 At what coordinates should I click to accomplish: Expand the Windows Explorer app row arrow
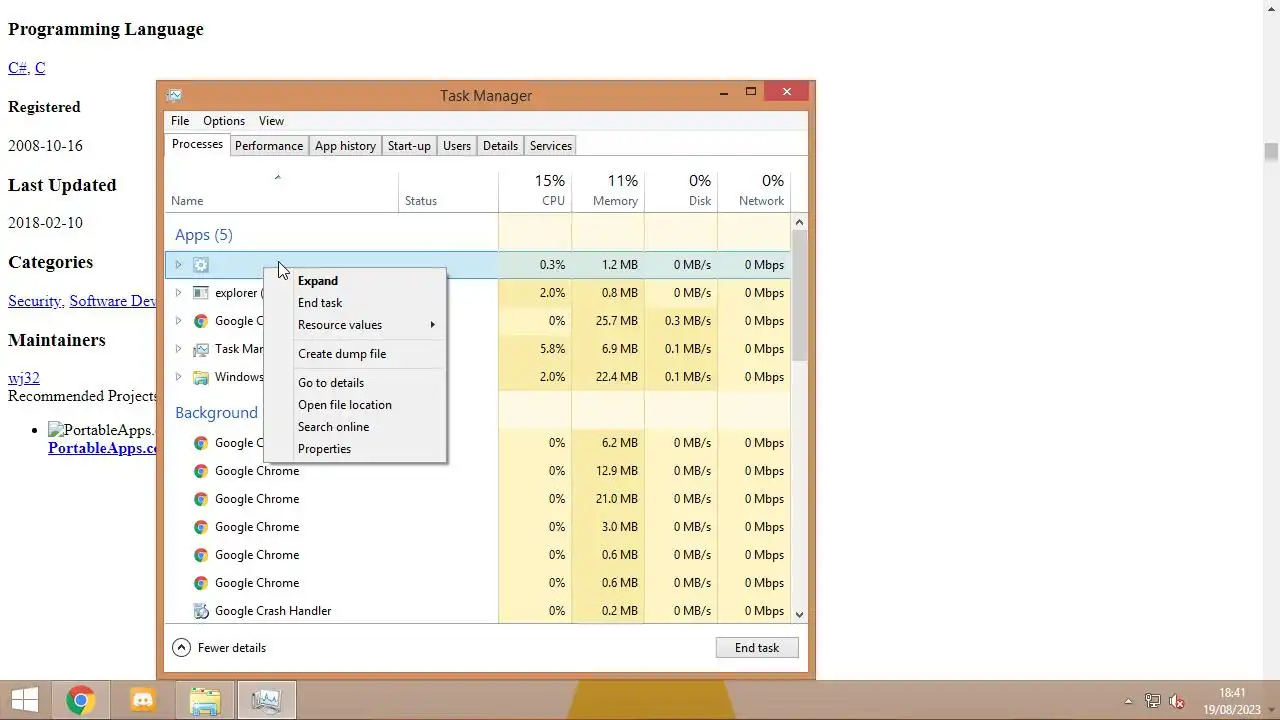pyautogui.click(x=178, y=377)
